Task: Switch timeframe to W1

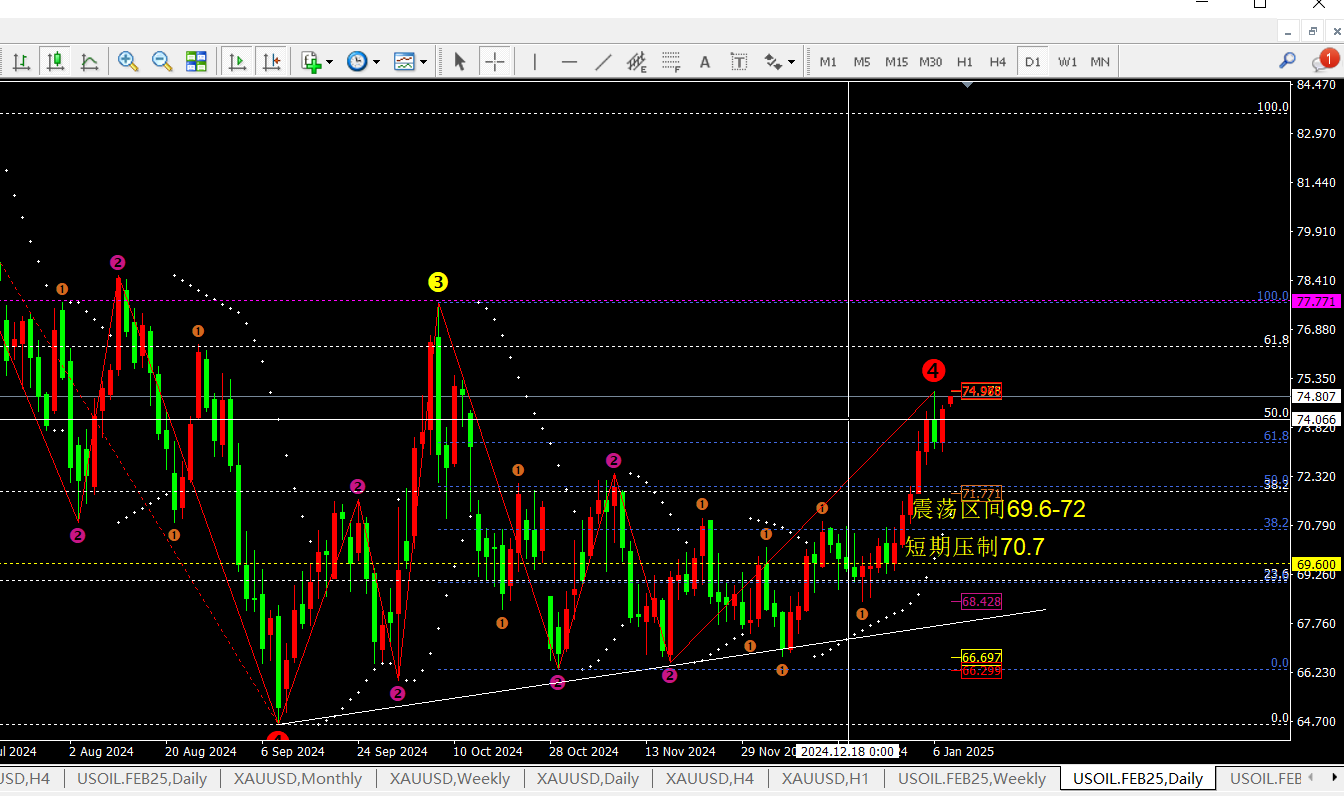Action: [x=1067, y=62]
